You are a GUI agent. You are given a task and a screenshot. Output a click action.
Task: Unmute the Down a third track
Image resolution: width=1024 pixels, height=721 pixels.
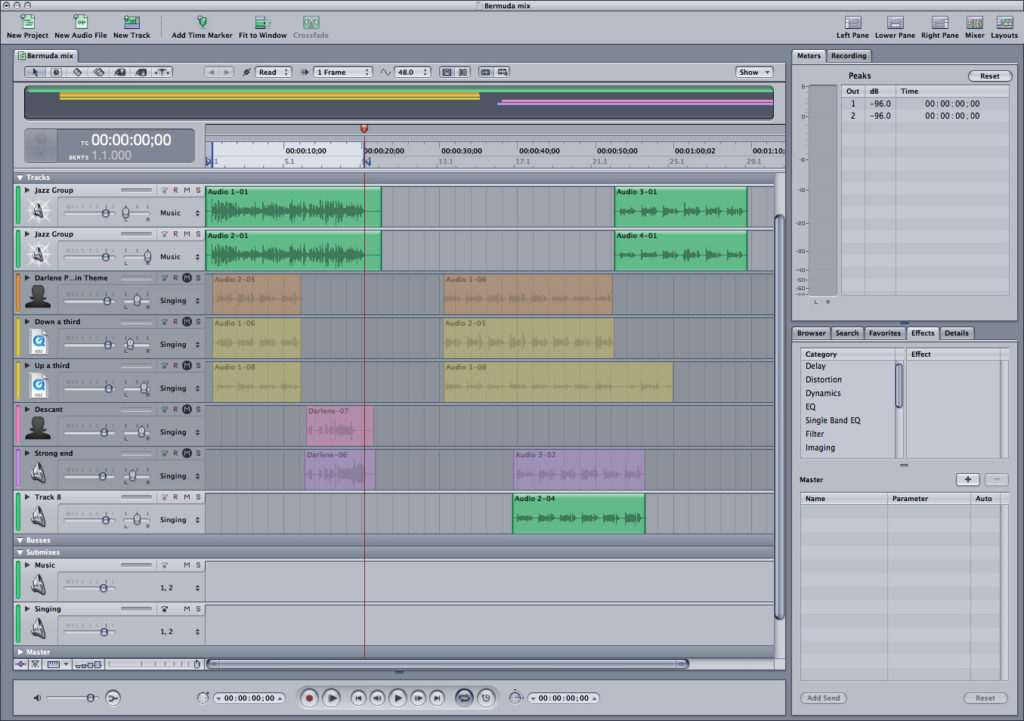[x=187, y=321]
